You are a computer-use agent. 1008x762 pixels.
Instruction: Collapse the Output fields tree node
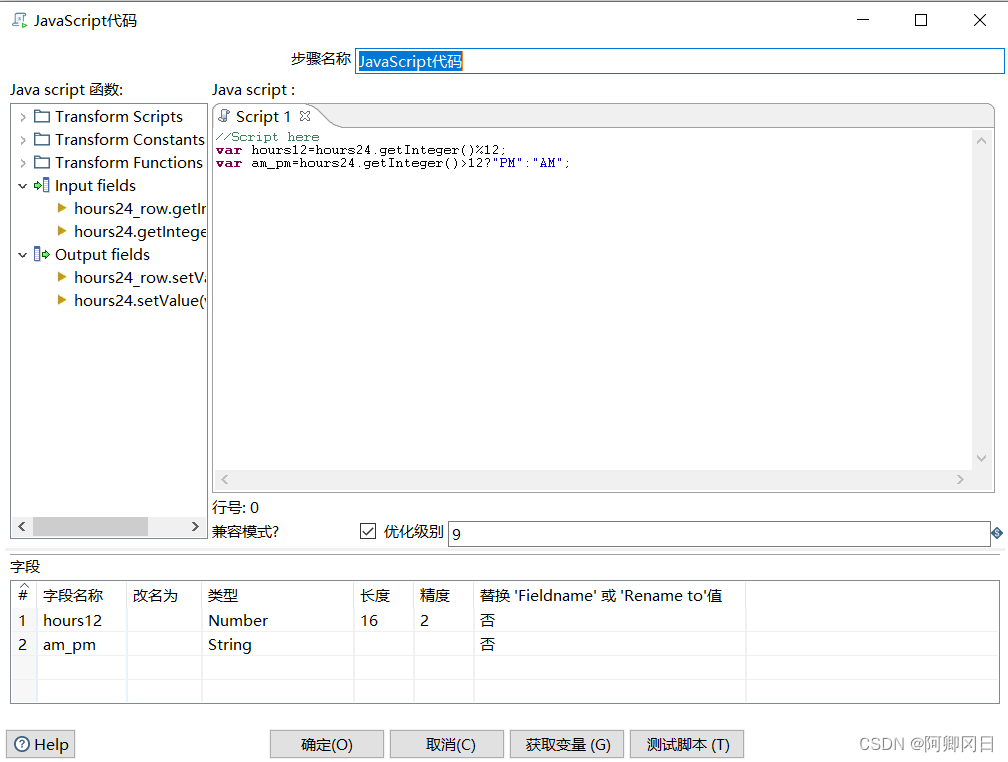tap(23, 255)
